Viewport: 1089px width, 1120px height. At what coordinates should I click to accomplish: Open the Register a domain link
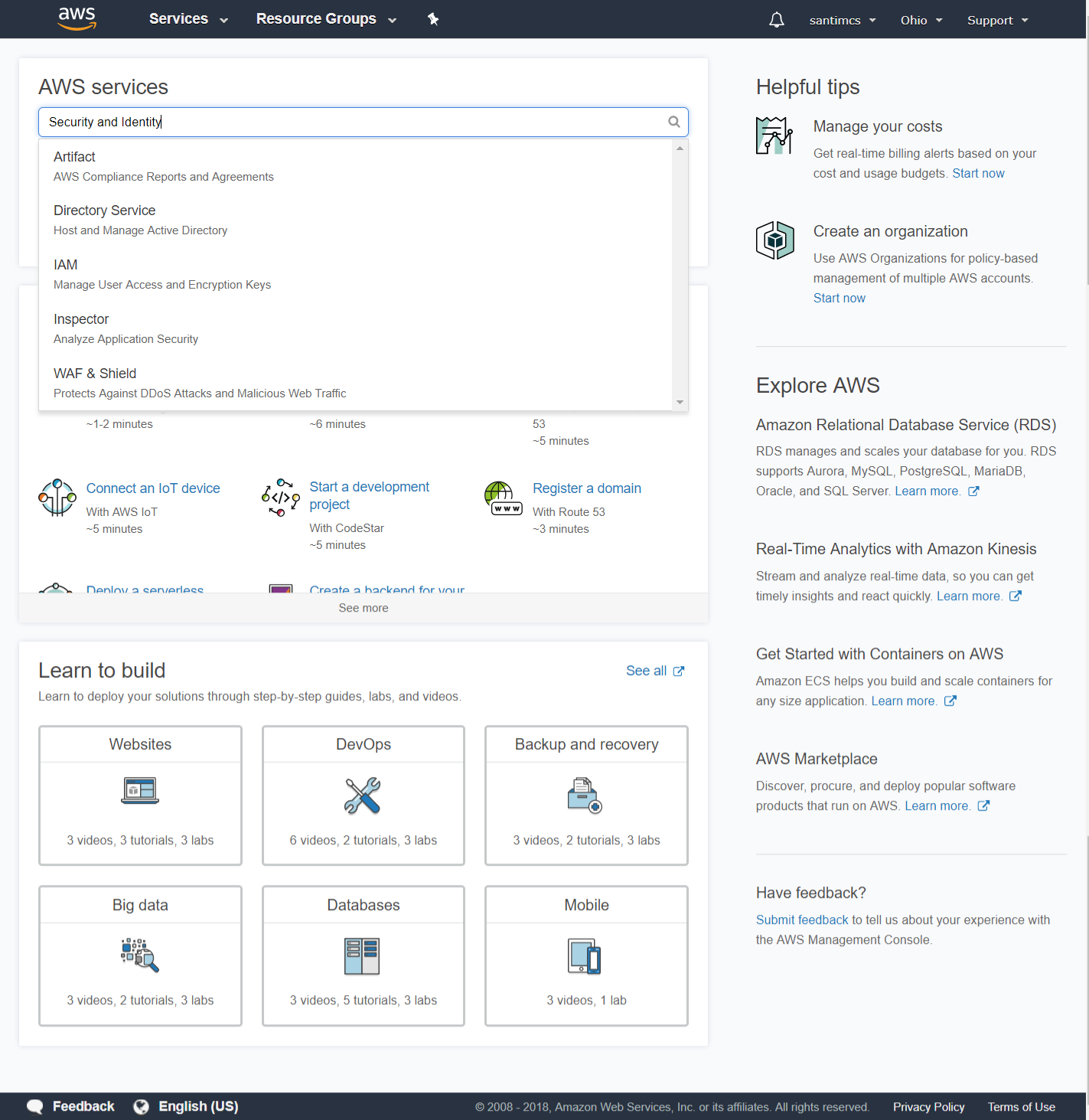coord(587,488)
